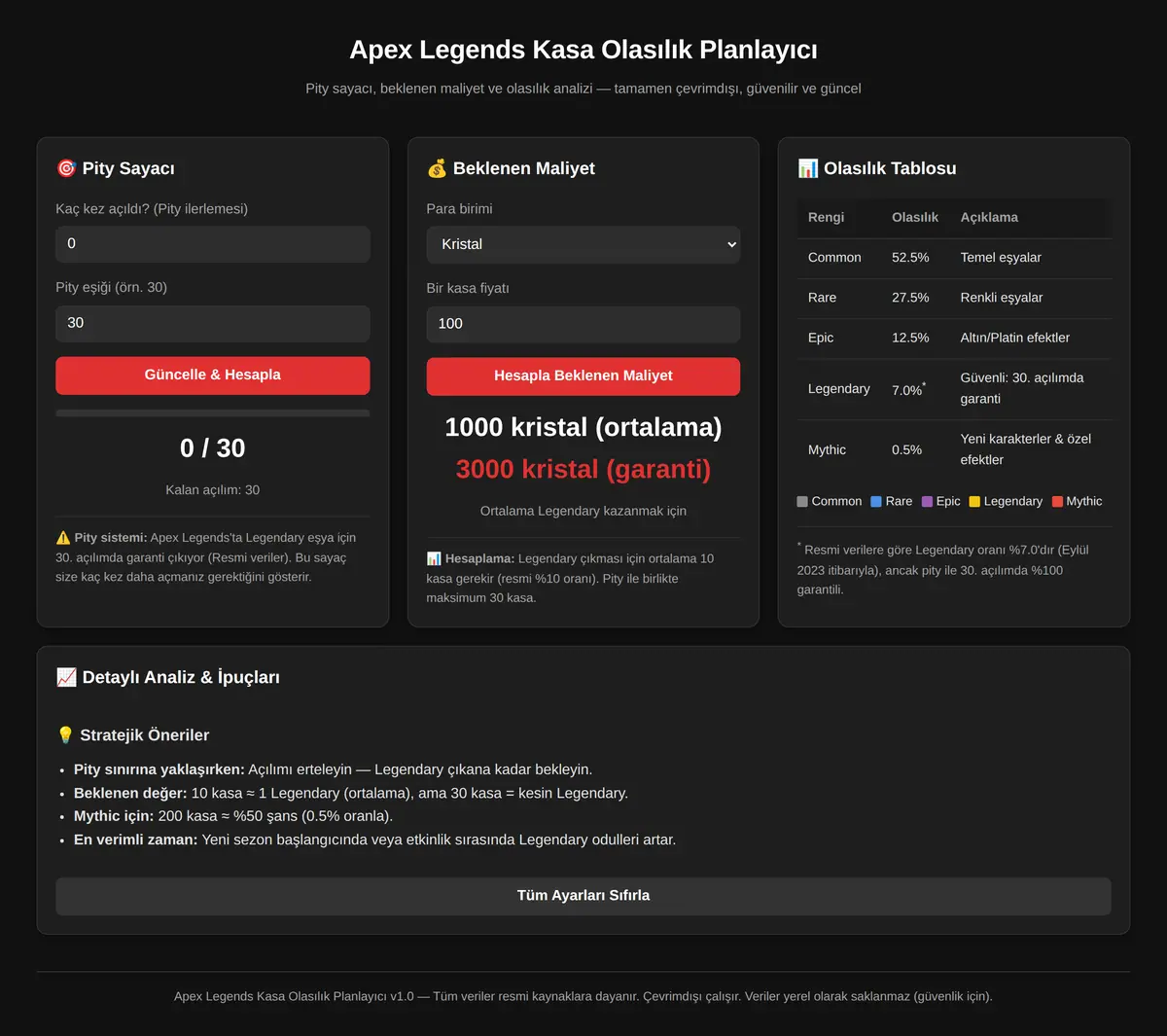Click the chart icon beside Hesaplama note

434,558
